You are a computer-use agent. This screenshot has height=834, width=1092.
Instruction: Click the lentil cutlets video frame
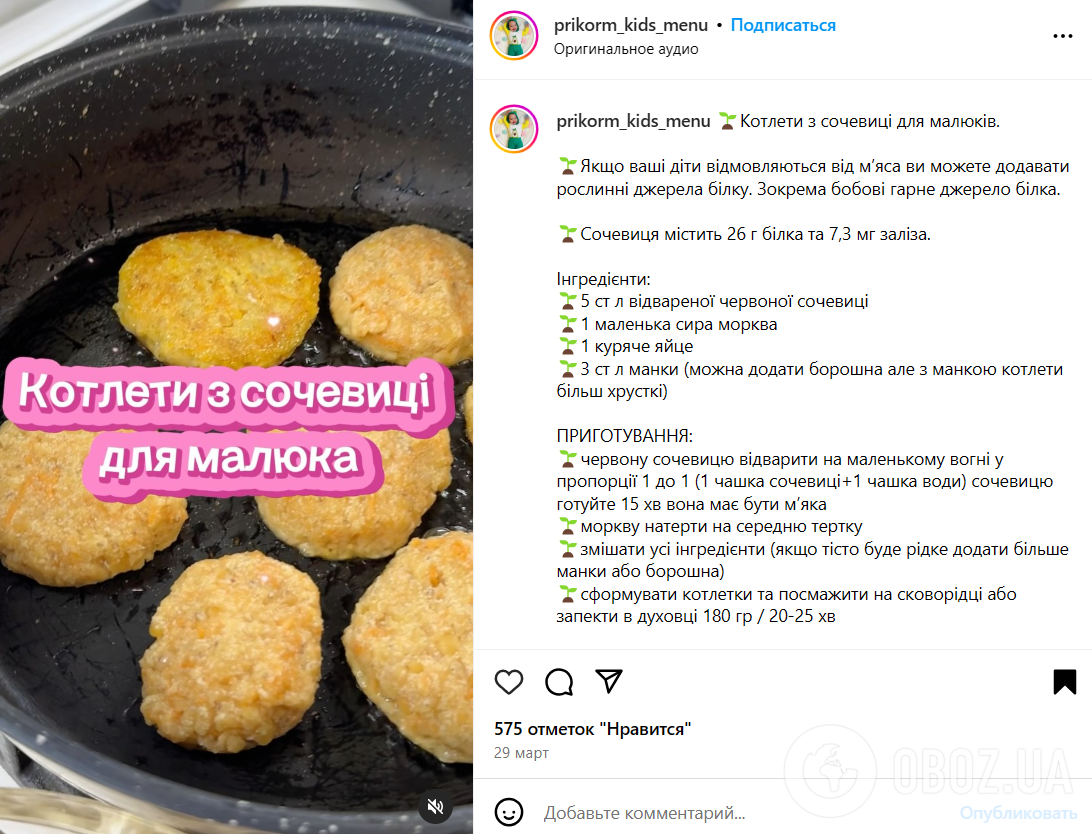(x=236, y=417)
